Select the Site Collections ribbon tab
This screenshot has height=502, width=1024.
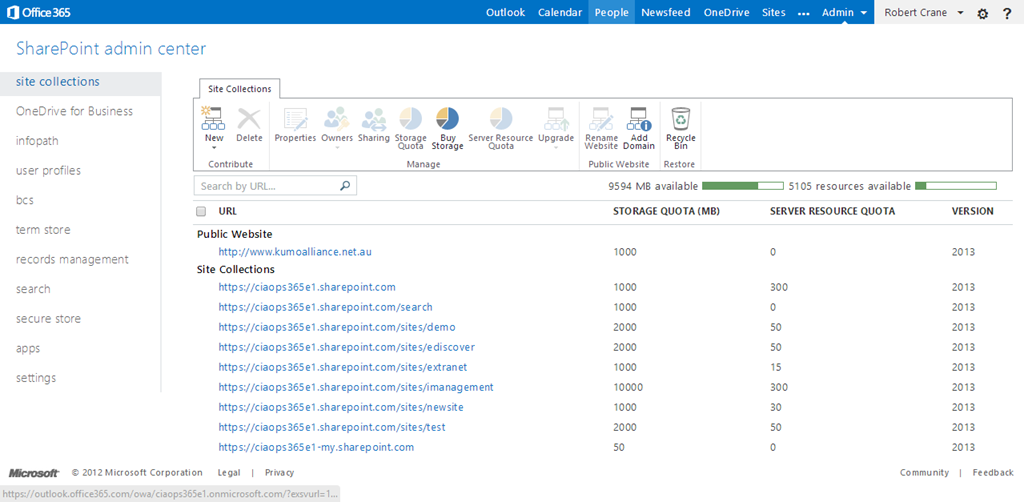pyautogui.click(x=239, y=89)
